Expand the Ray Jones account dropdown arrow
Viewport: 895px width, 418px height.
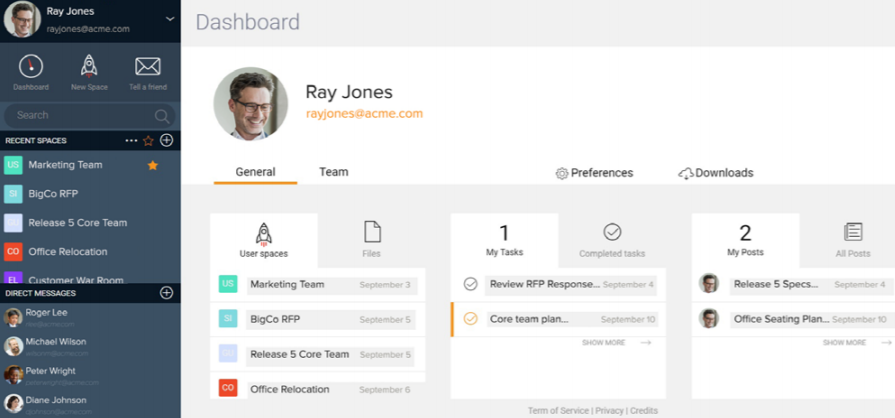point(170,17)
